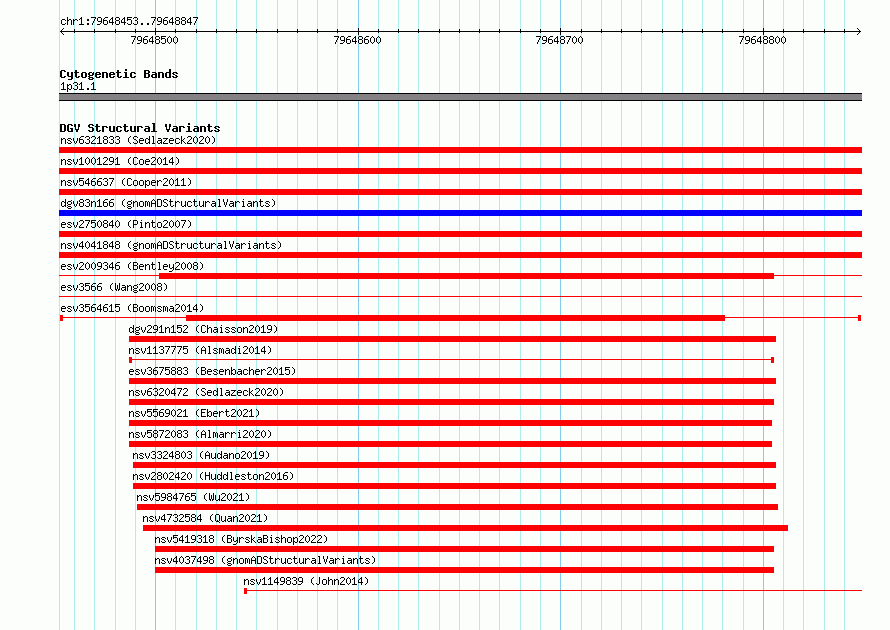Click the 79648700 ruler tick label

(560, 40)
